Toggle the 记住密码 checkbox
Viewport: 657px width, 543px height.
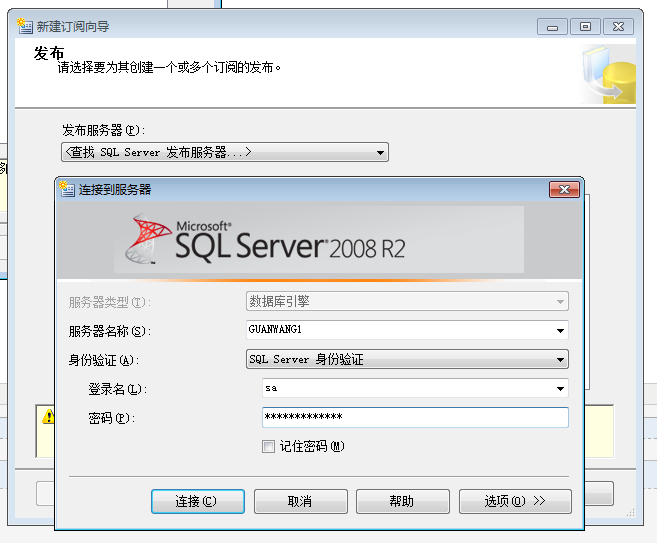268,447
